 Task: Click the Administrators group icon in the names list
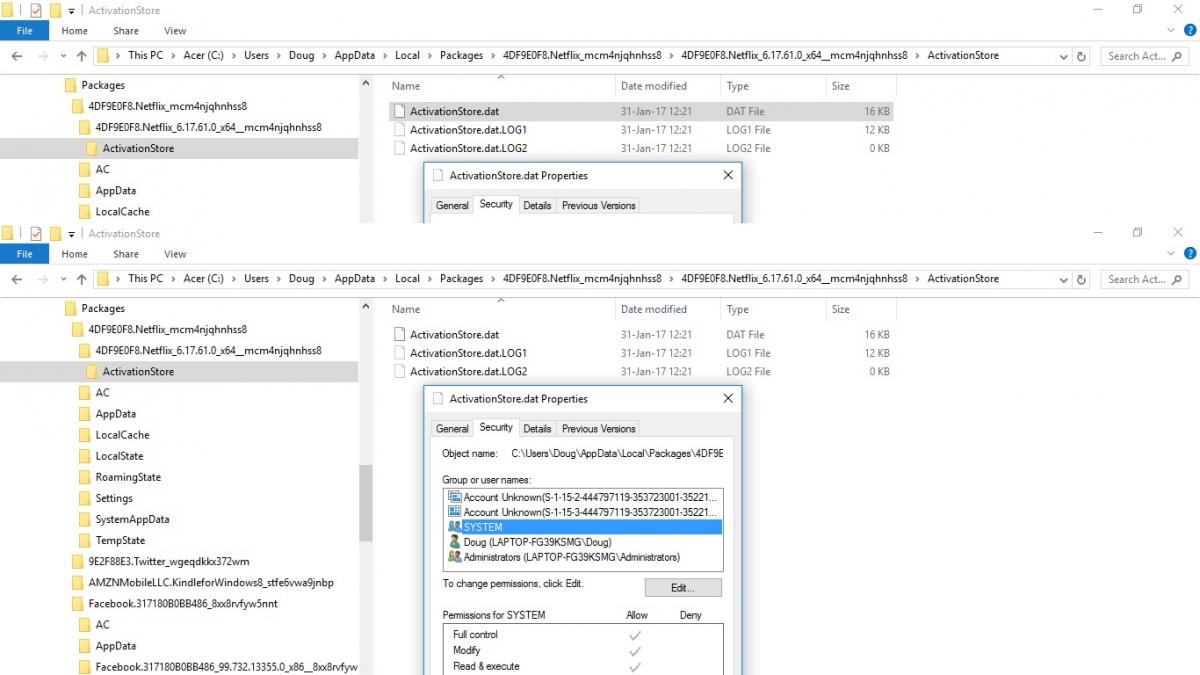pyautogui.click(x=455, y=557)
